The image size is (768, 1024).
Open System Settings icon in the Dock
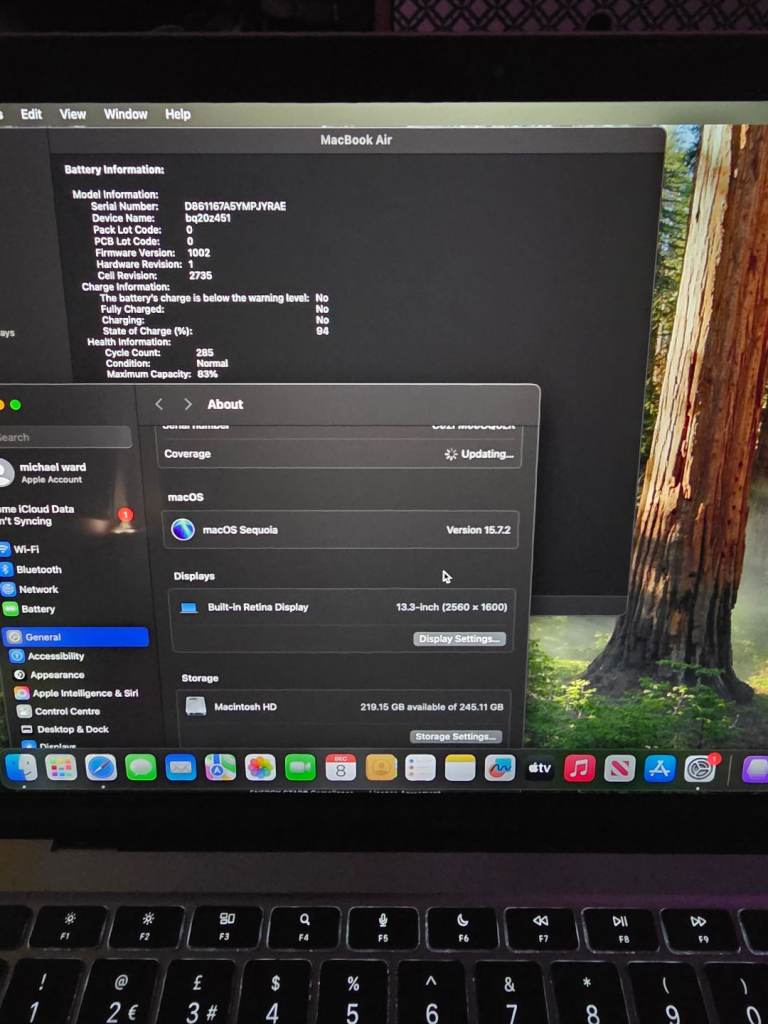coord(699,769)
